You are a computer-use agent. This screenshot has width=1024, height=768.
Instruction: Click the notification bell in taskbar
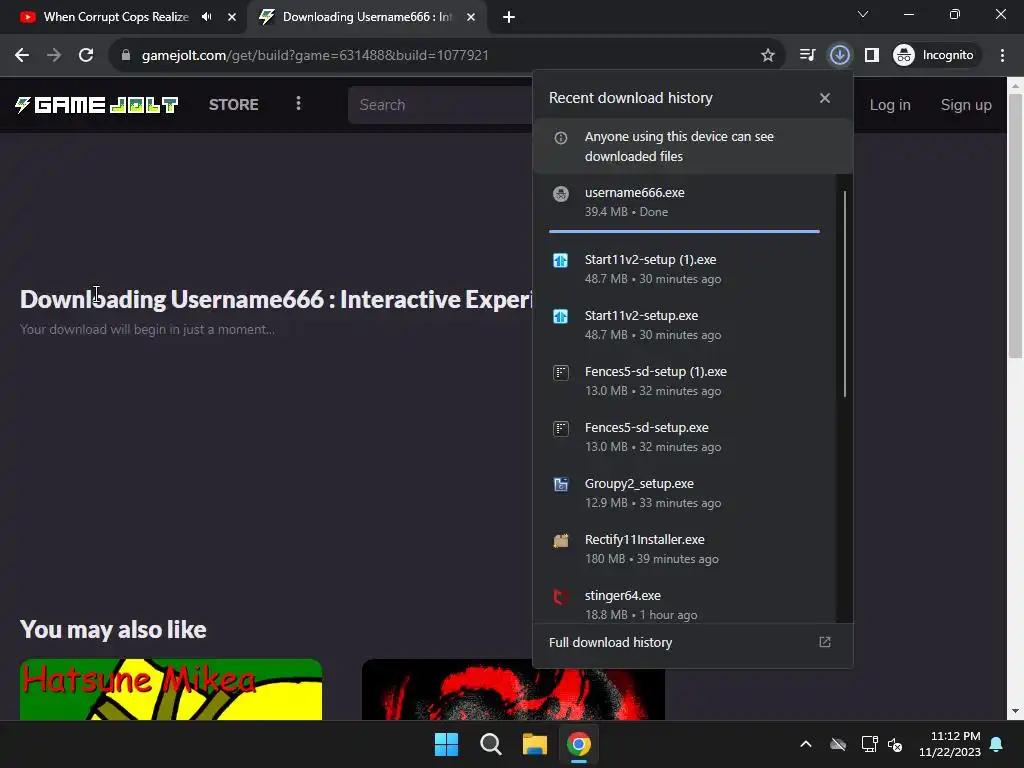(997, 744)
